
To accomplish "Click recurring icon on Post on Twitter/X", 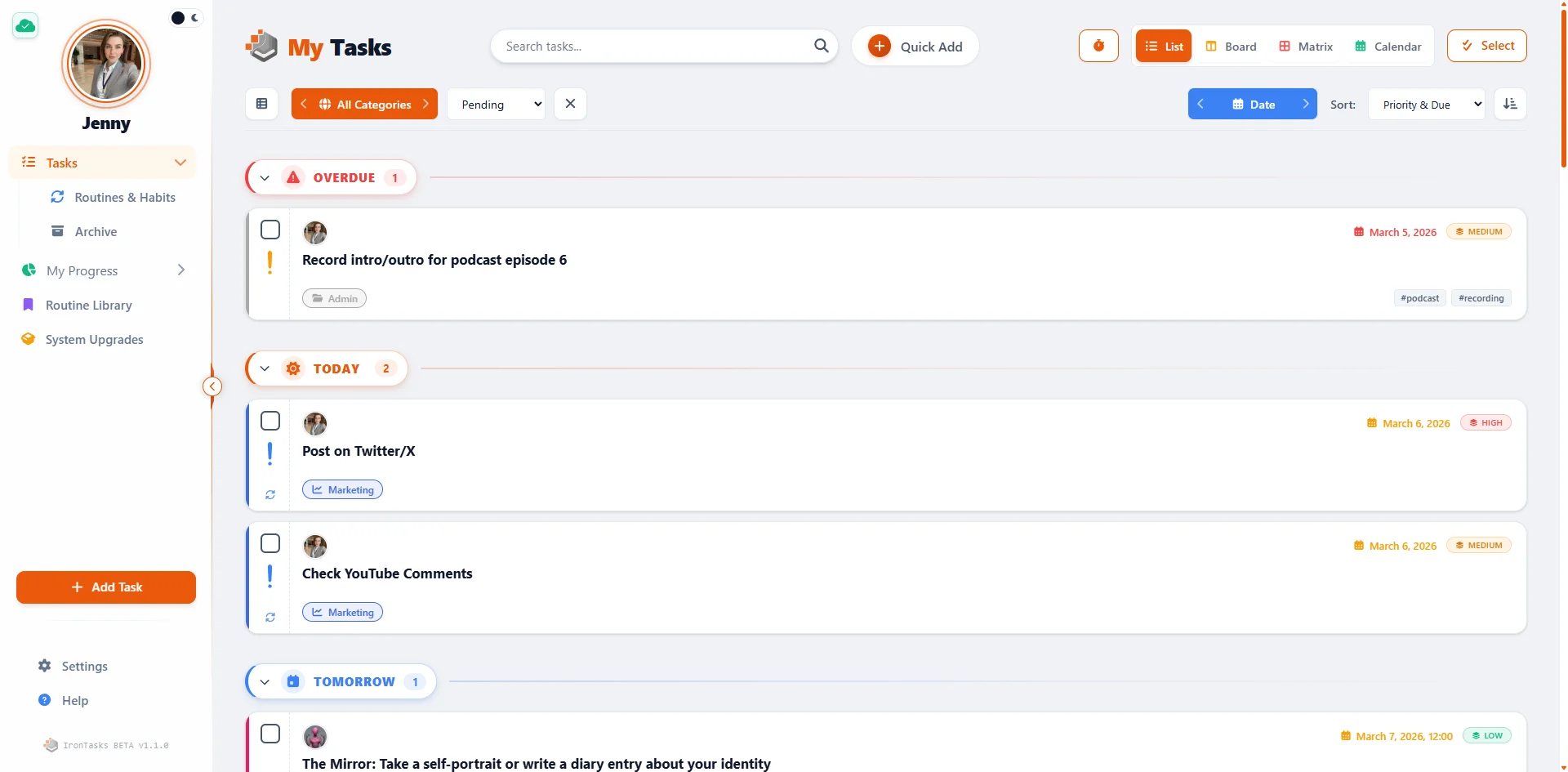I will click(270, 495).
